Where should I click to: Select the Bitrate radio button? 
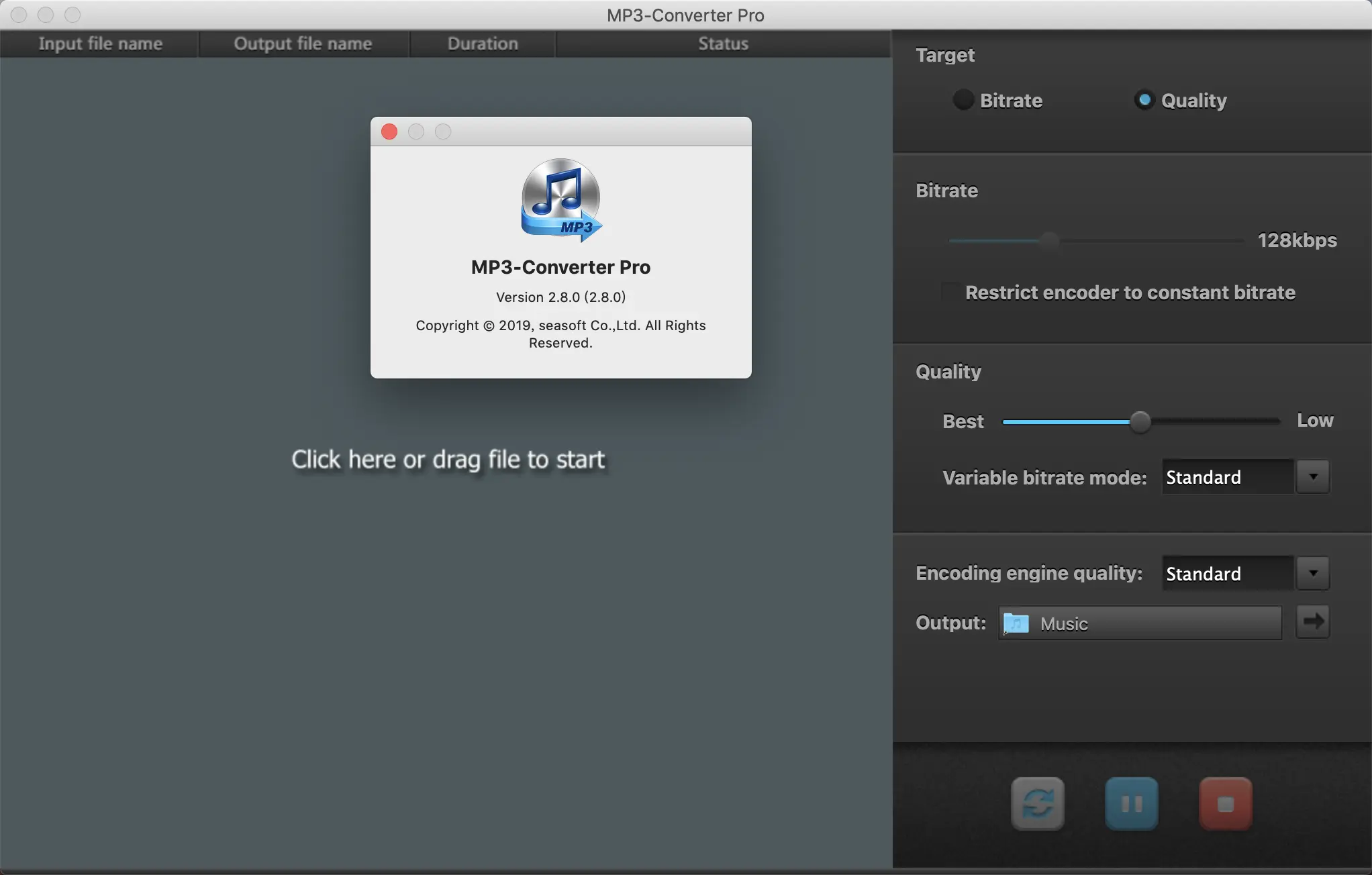(x=961, y=100)
